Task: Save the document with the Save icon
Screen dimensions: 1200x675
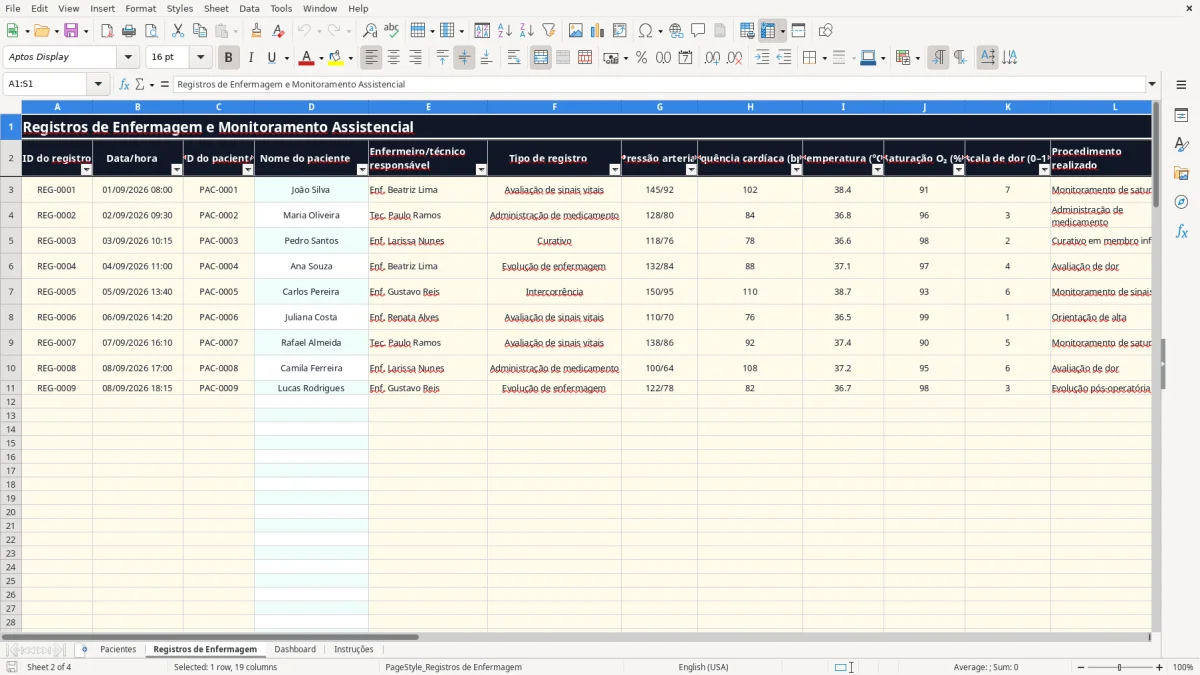Action: [x=71, y=31]
